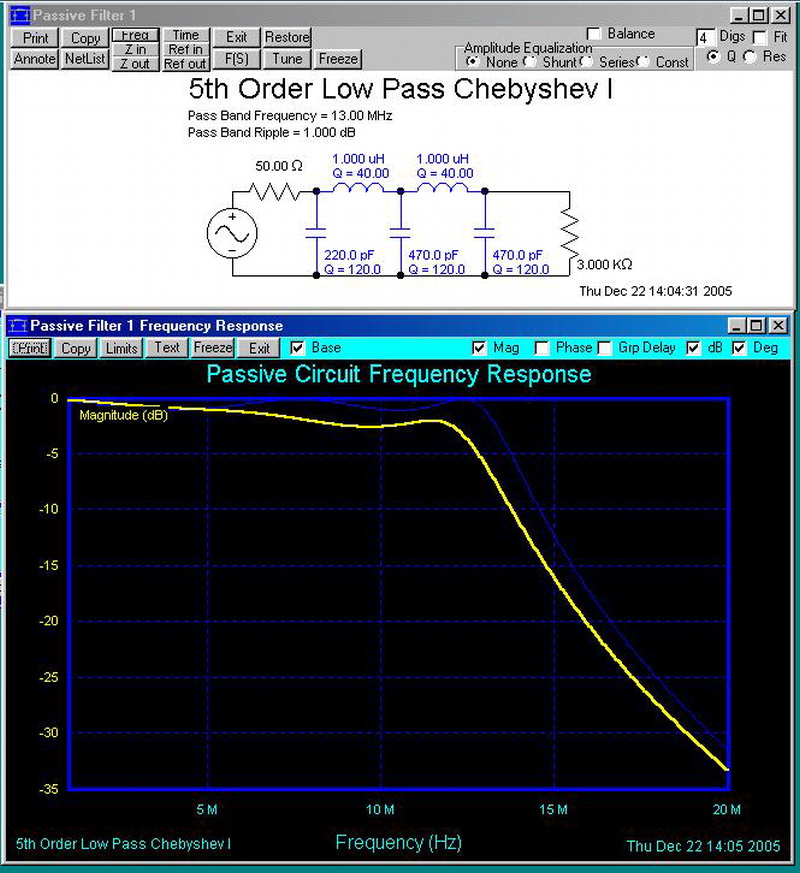Enable the Fit checkbox

[759, 37]
